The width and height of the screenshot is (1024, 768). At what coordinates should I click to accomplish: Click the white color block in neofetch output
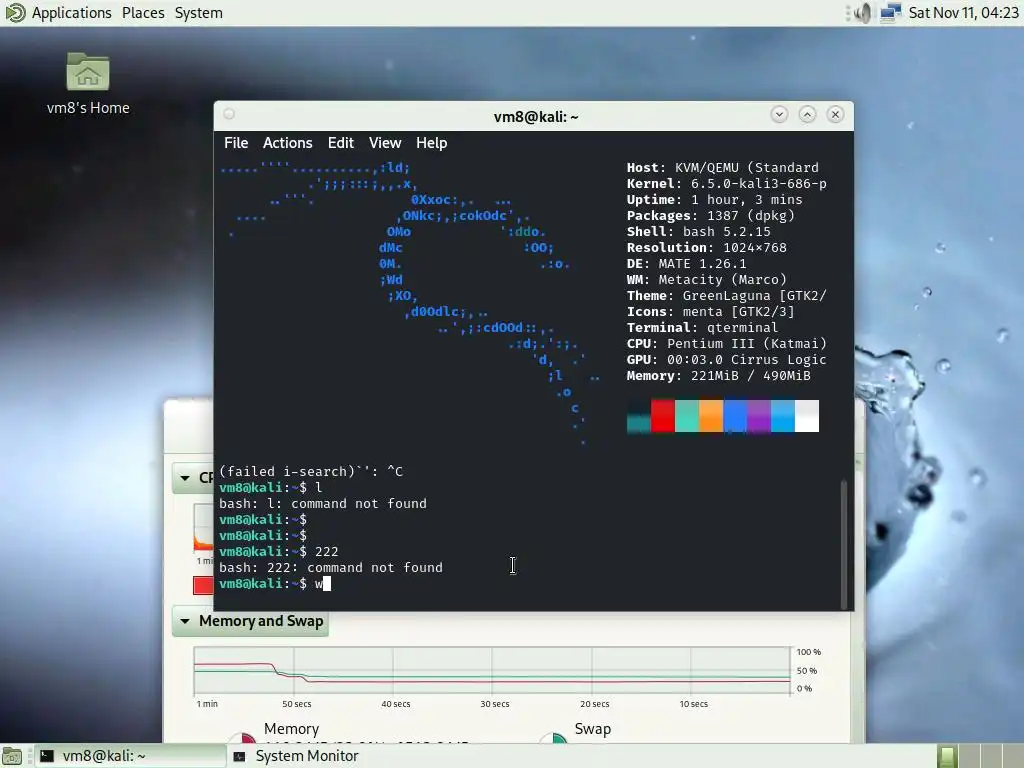click(807, 416)
